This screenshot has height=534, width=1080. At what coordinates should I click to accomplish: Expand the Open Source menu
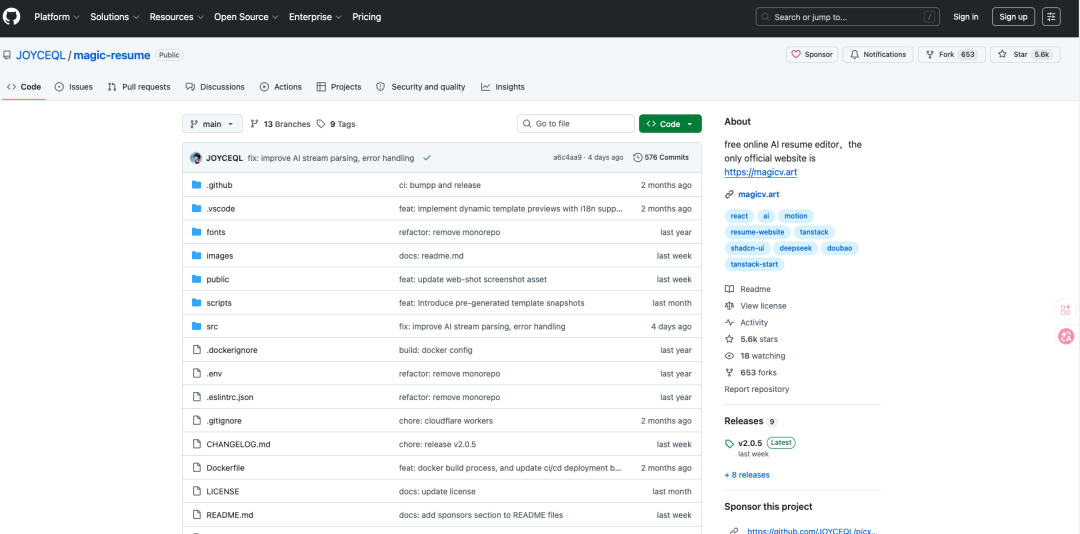[246, 17]
